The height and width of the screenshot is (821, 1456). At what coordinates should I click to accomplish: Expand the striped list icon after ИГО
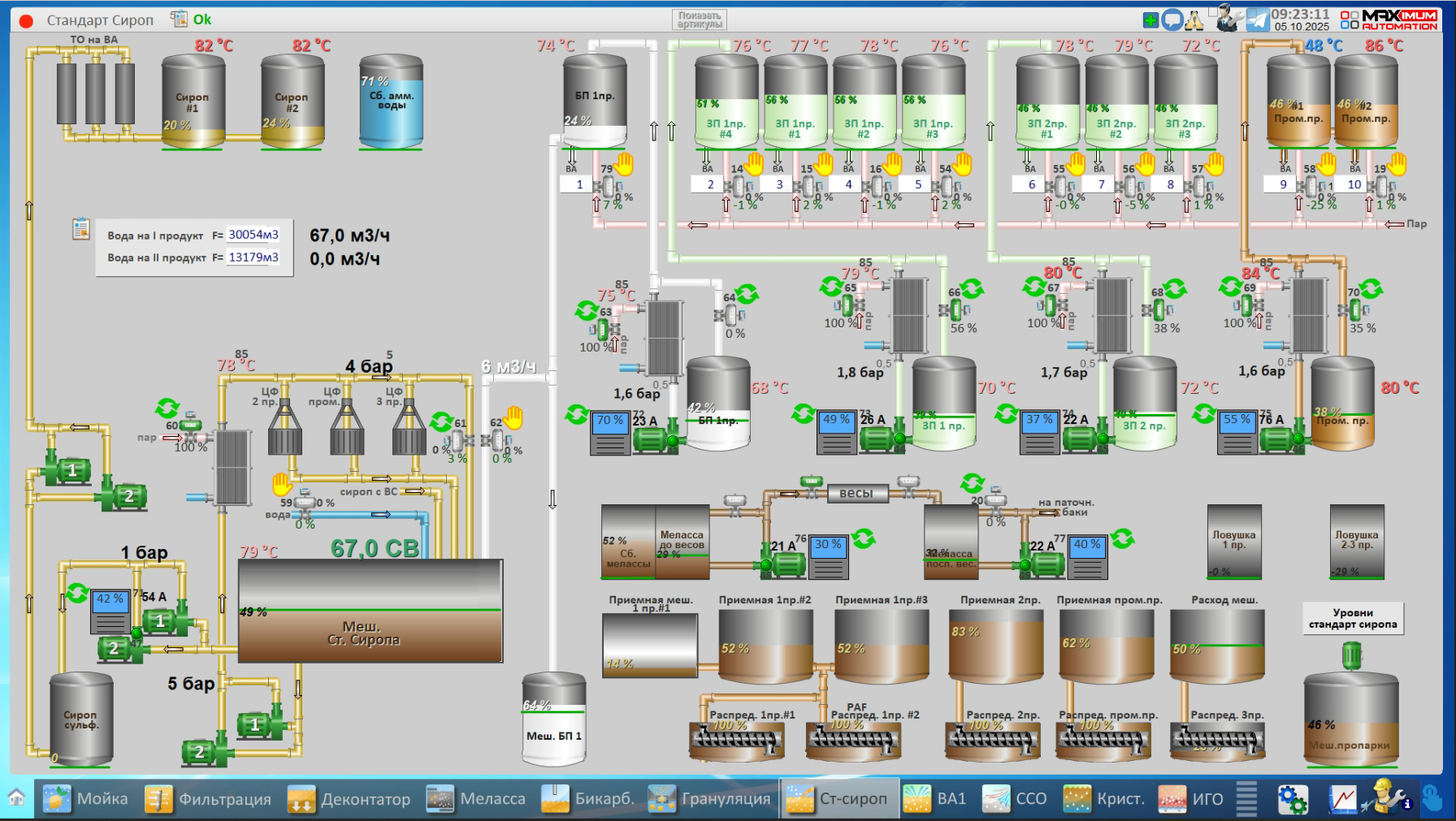pos(1246,799)
